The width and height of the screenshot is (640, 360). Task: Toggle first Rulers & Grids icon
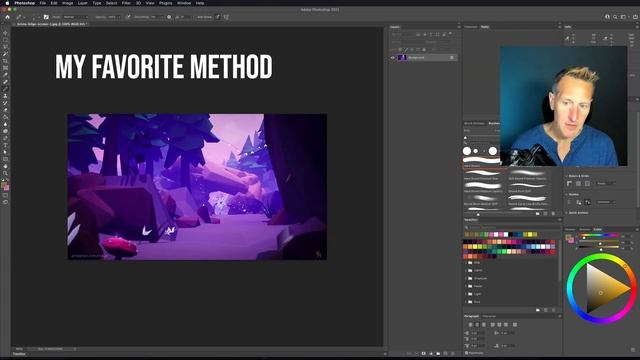[x=570, y=184]
